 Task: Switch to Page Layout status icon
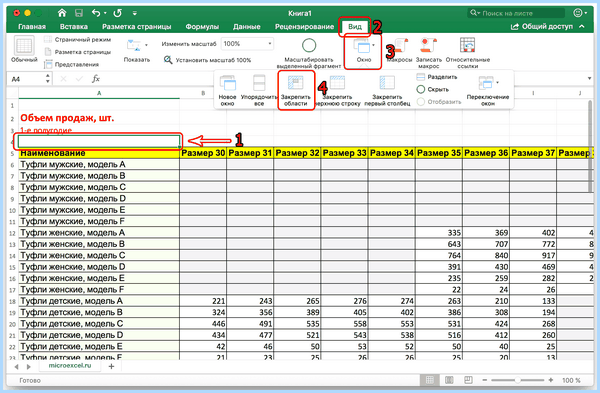pyautogui.click(x=449, y=380)
